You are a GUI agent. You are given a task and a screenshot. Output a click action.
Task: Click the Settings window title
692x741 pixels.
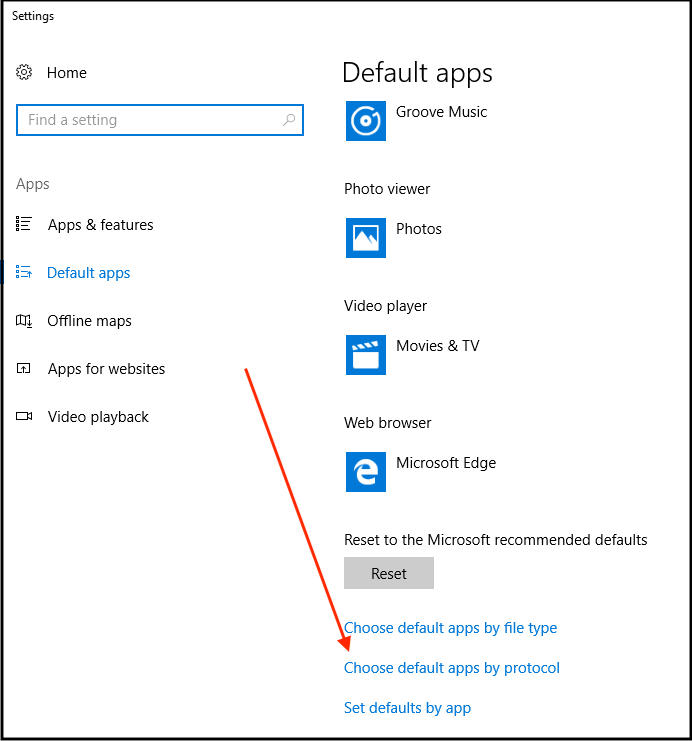pos(33,16)
